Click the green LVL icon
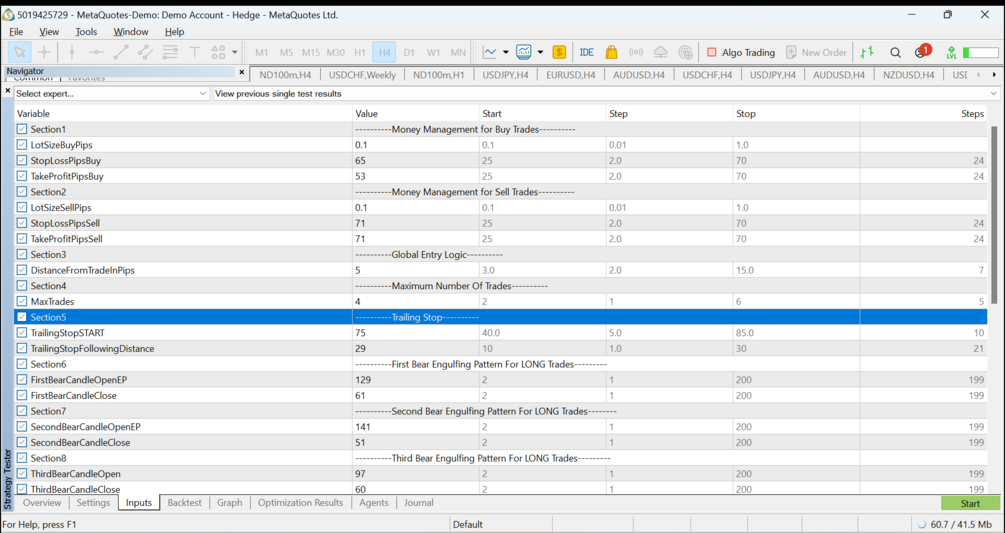Image resolution: width=1005 pixels, height=533 pixels. tap(951, 53)
